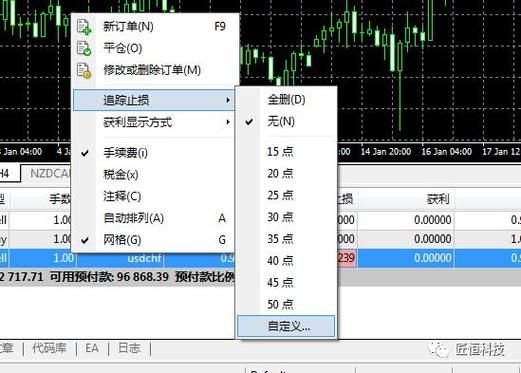
Task: Set trailing stop to 35 点
Action: pyautogui.click(x=286, y=239)
